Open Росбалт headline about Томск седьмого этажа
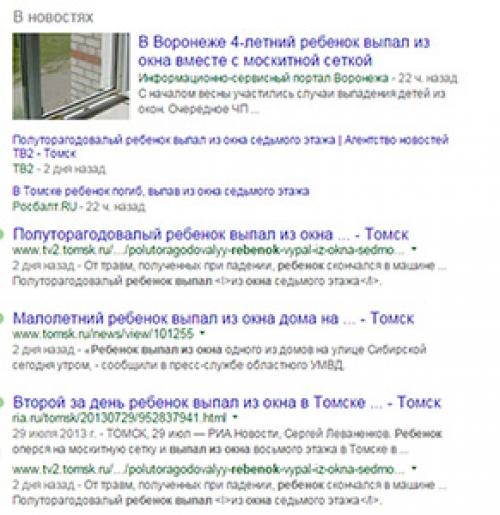The height and width of the screenshot is (515, 500). (161, 191)
